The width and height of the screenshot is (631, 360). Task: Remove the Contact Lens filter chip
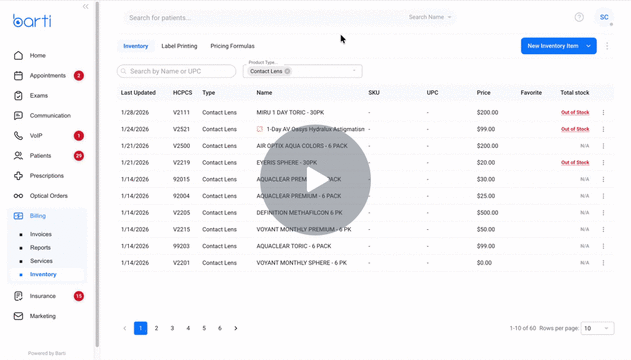(287, 71)
